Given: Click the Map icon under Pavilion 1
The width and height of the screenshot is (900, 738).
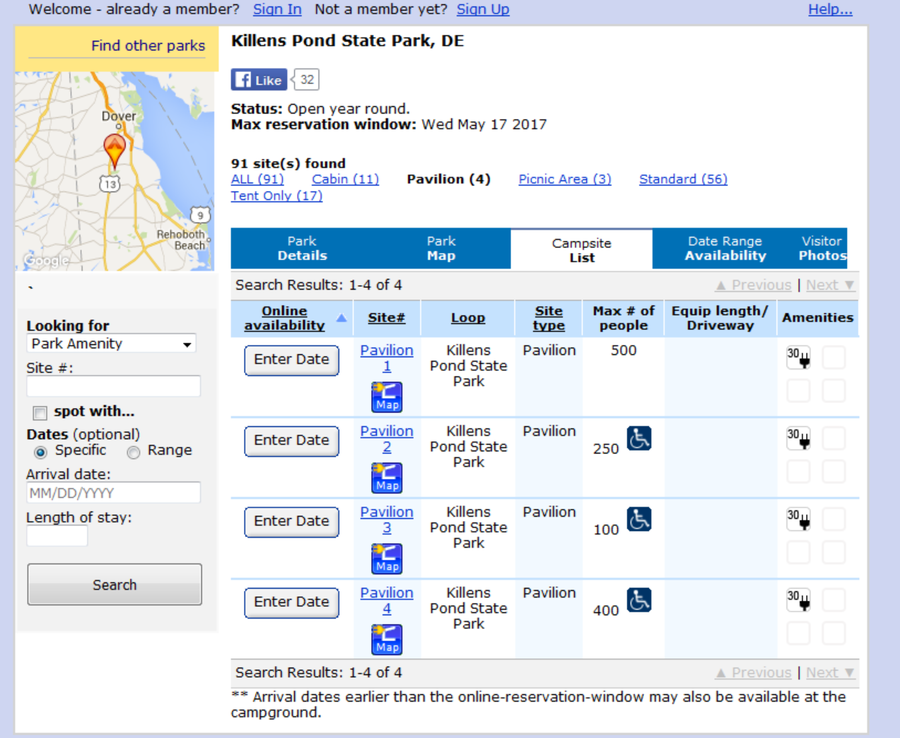Looking at the screenshot, I should point(387,397).
